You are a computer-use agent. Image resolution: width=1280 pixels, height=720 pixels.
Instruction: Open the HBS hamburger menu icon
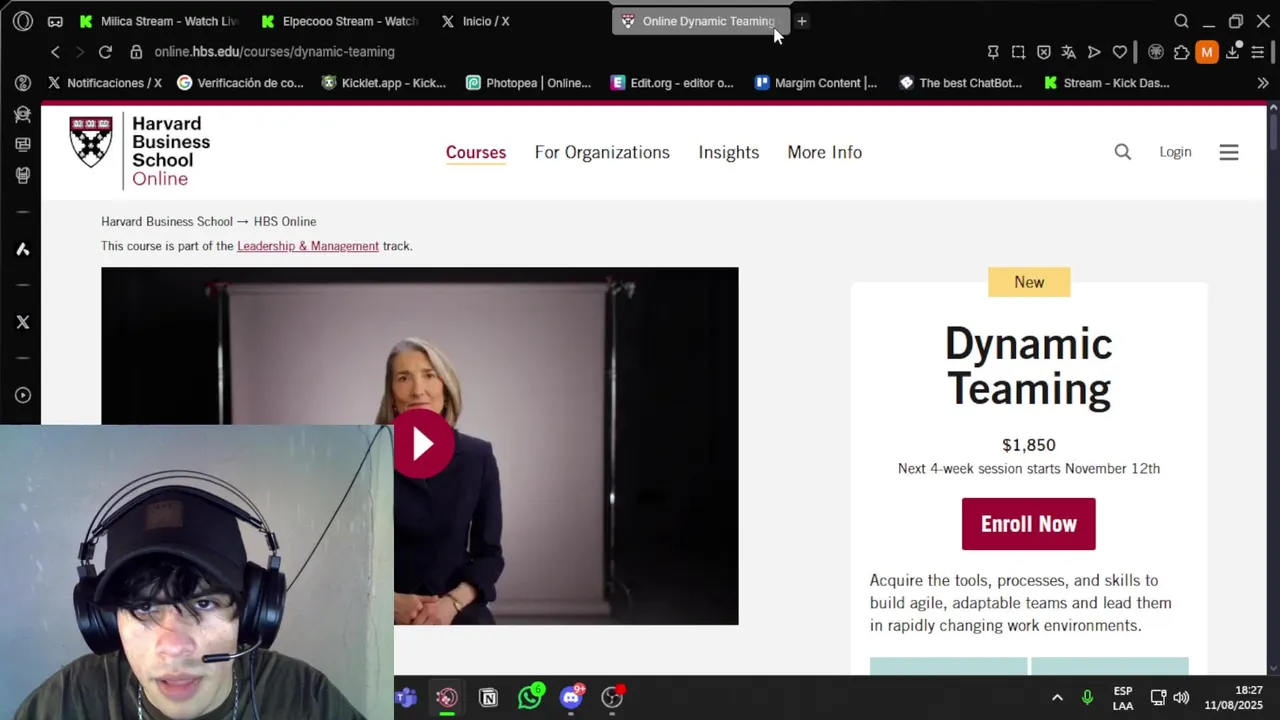tap(1229, 152)
